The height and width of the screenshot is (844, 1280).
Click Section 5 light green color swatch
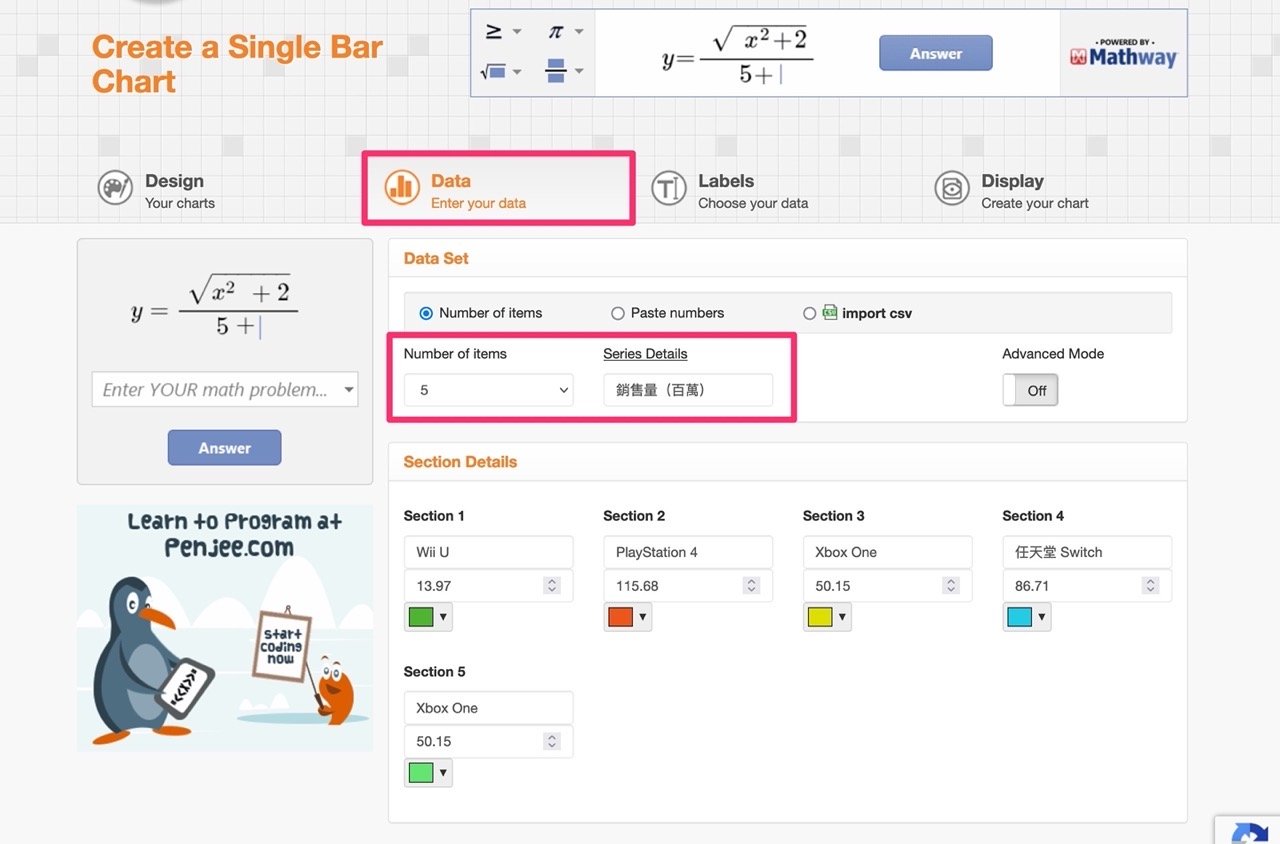[421, 773]
